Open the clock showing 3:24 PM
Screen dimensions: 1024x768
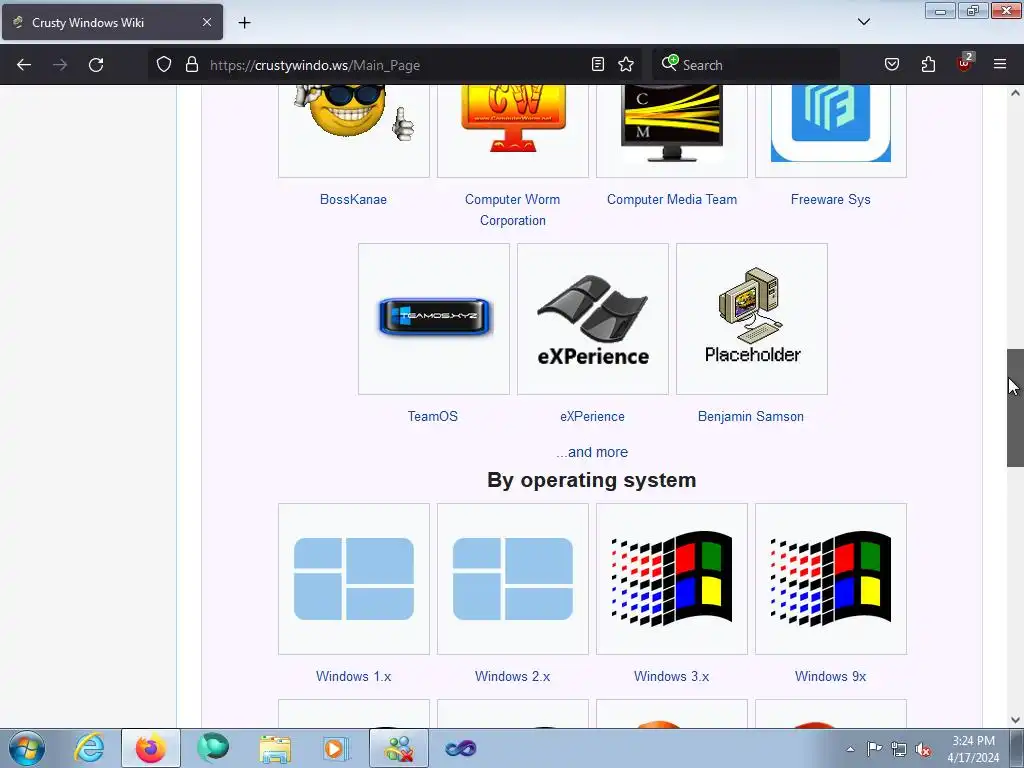pyautogui.click(x=973, y=749)
